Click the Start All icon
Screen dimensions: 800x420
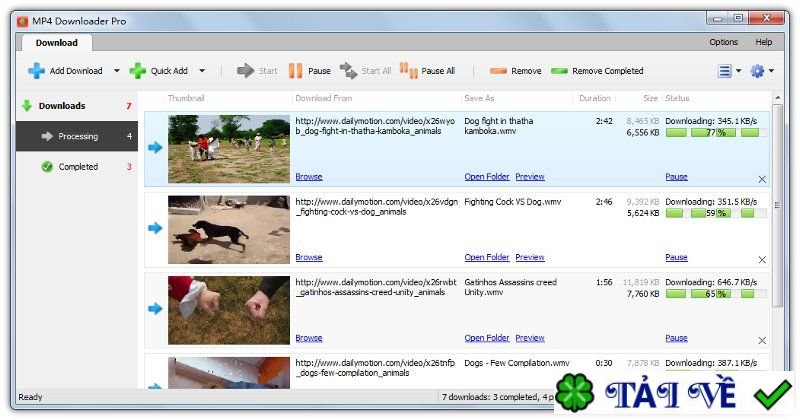[x=348, y=70]
